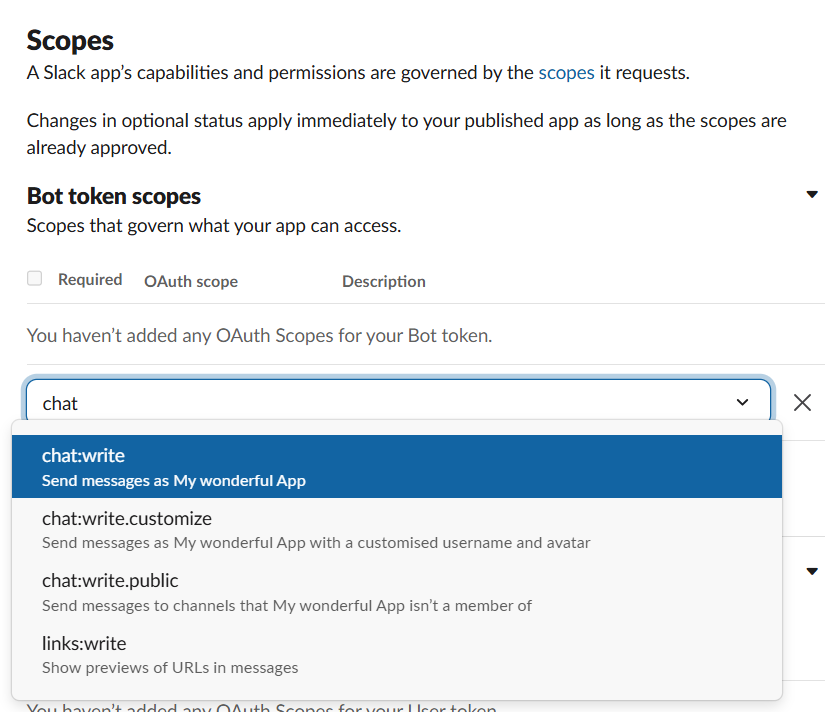Click the OAuth scope column header
Viewport: 839px width, 712px height.
[190, 281]
